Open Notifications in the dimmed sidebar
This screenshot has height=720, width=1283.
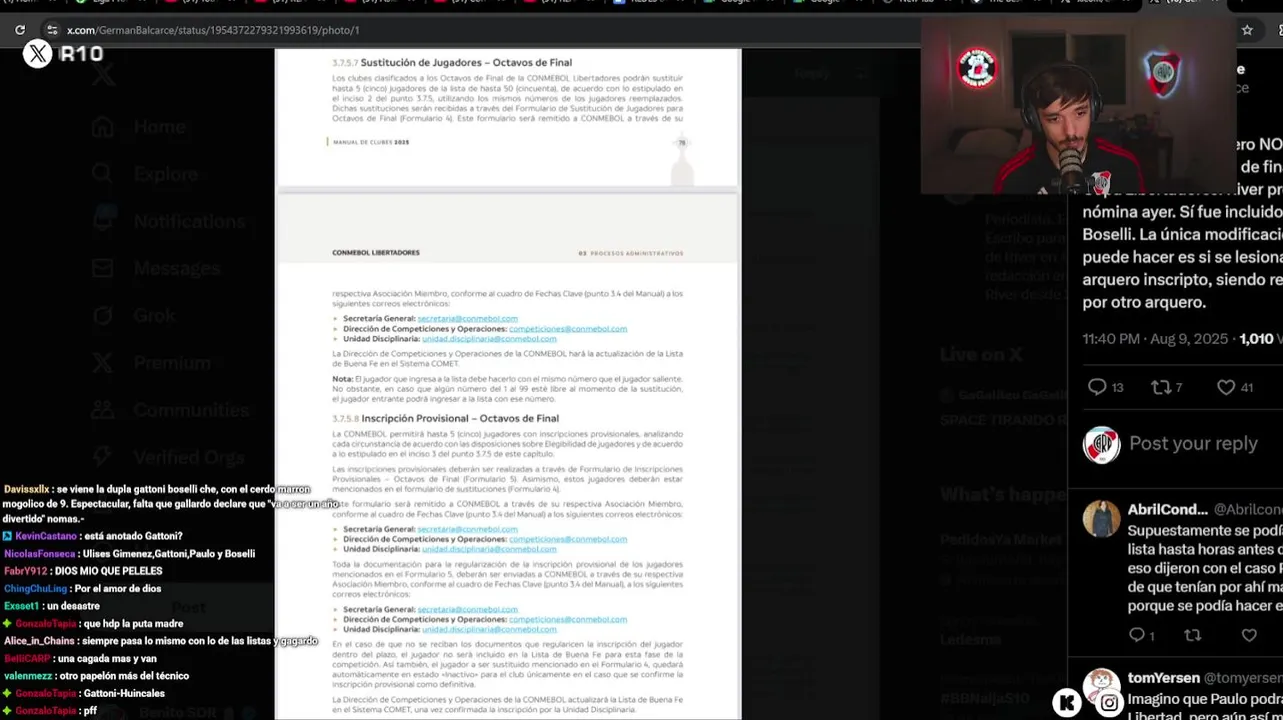[168, 221]
